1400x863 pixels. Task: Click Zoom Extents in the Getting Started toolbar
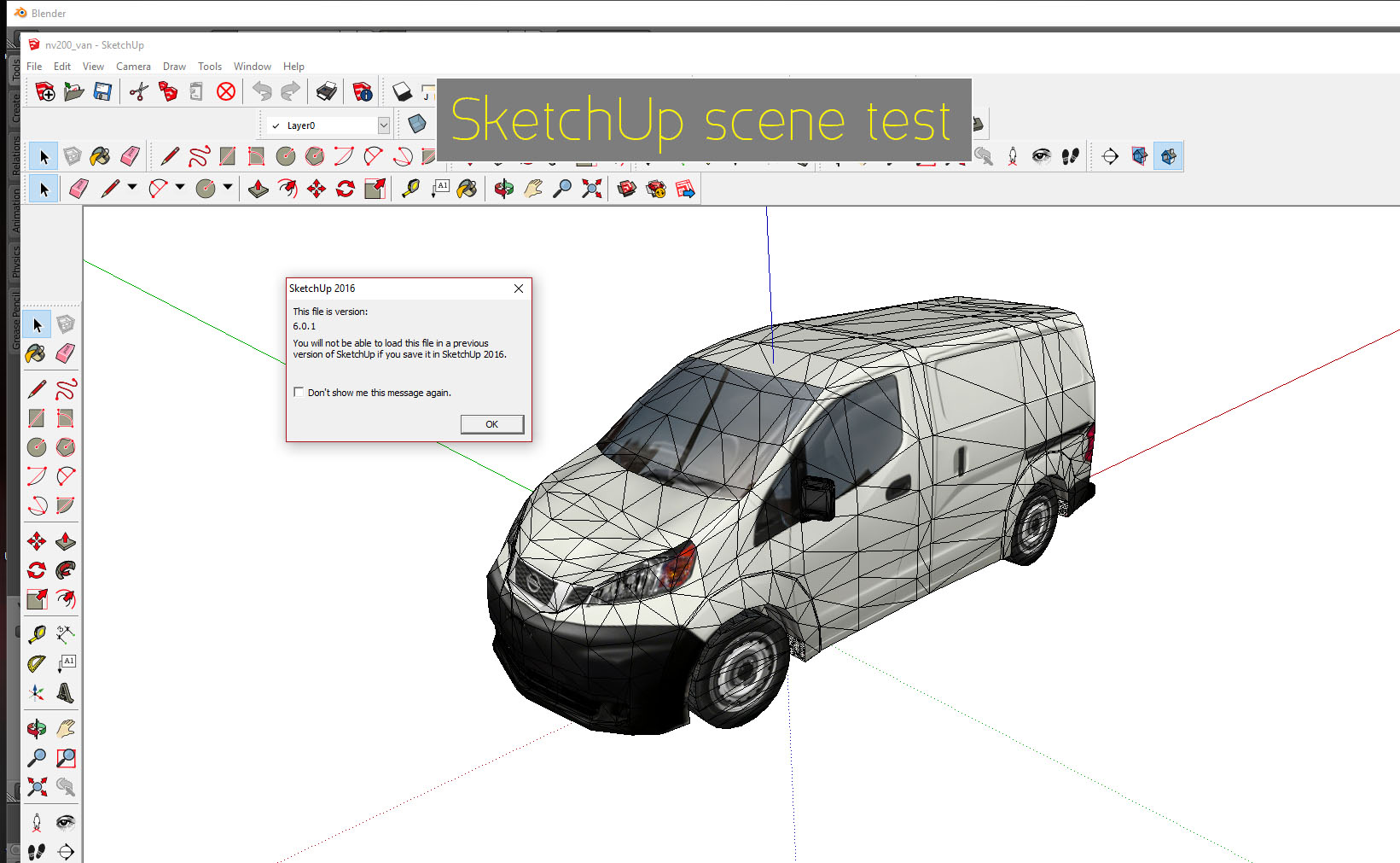click(591, 189)
